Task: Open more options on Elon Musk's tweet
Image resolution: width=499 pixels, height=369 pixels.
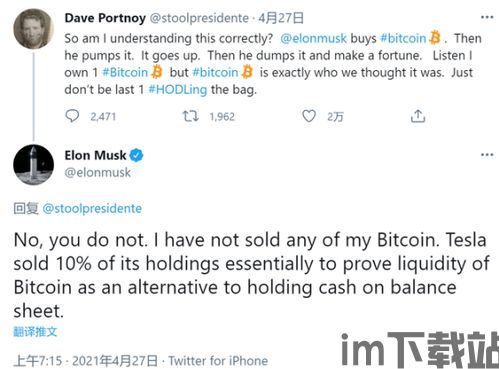Action: tap(487, 155)
